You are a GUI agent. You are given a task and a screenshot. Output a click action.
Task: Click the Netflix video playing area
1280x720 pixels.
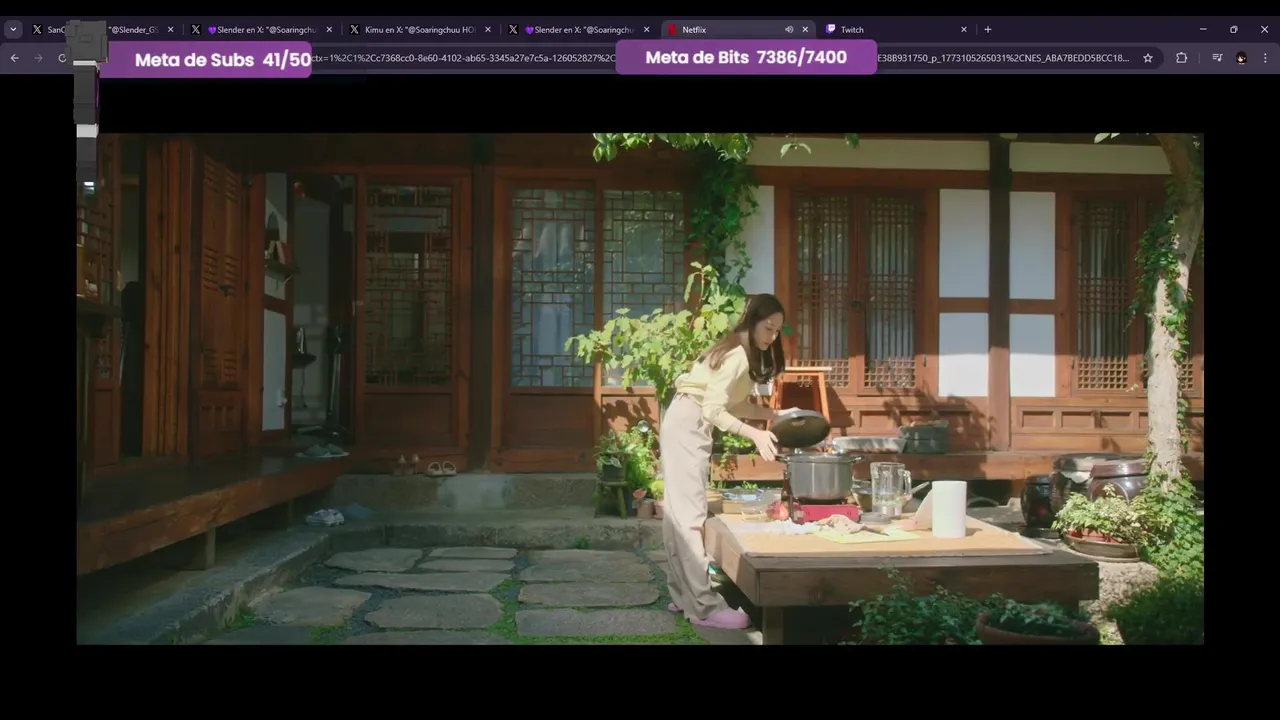[x=640, y=389]
